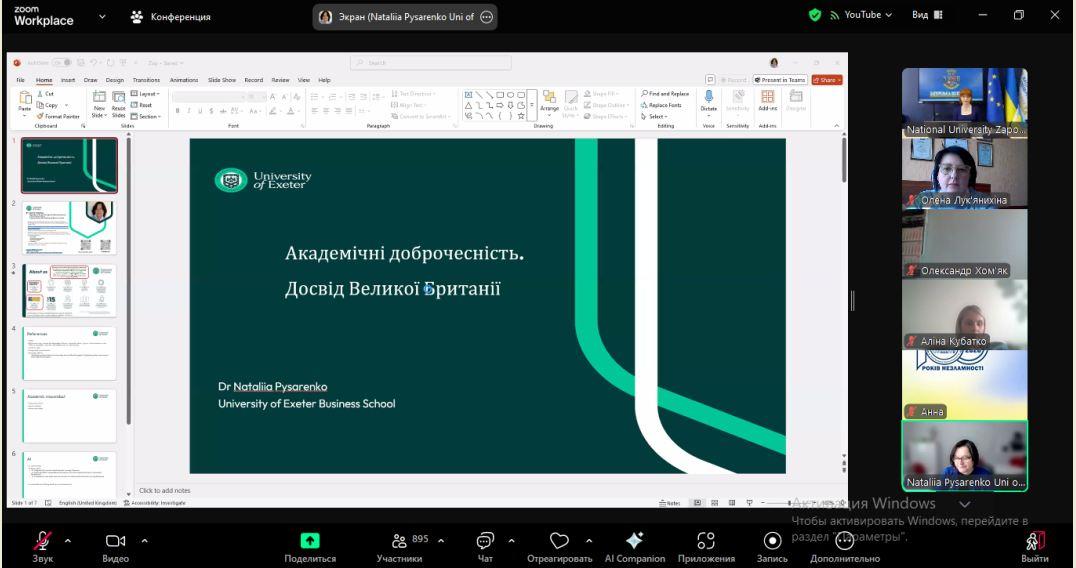1076x568 pixels.
Task: Click the Zoom Workplace dropdown chevron
Action: (x=102, y=16)
